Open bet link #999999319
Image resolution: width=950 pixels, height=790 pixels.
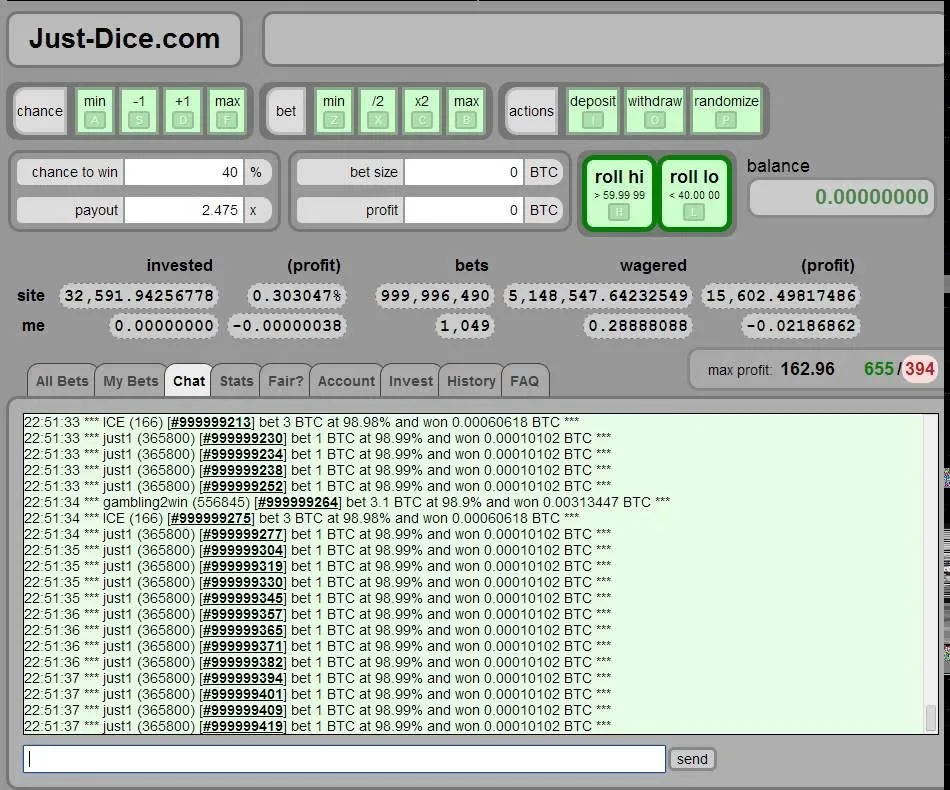point(243,566)
